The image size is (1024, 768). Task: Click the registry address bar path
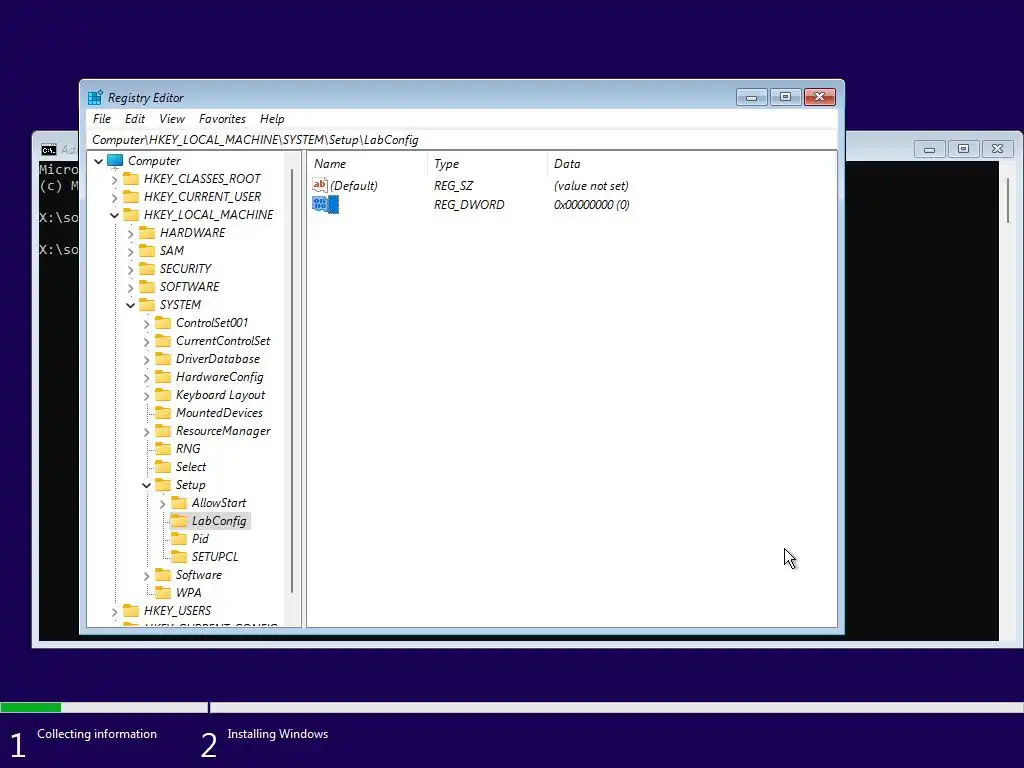(255, 140)
